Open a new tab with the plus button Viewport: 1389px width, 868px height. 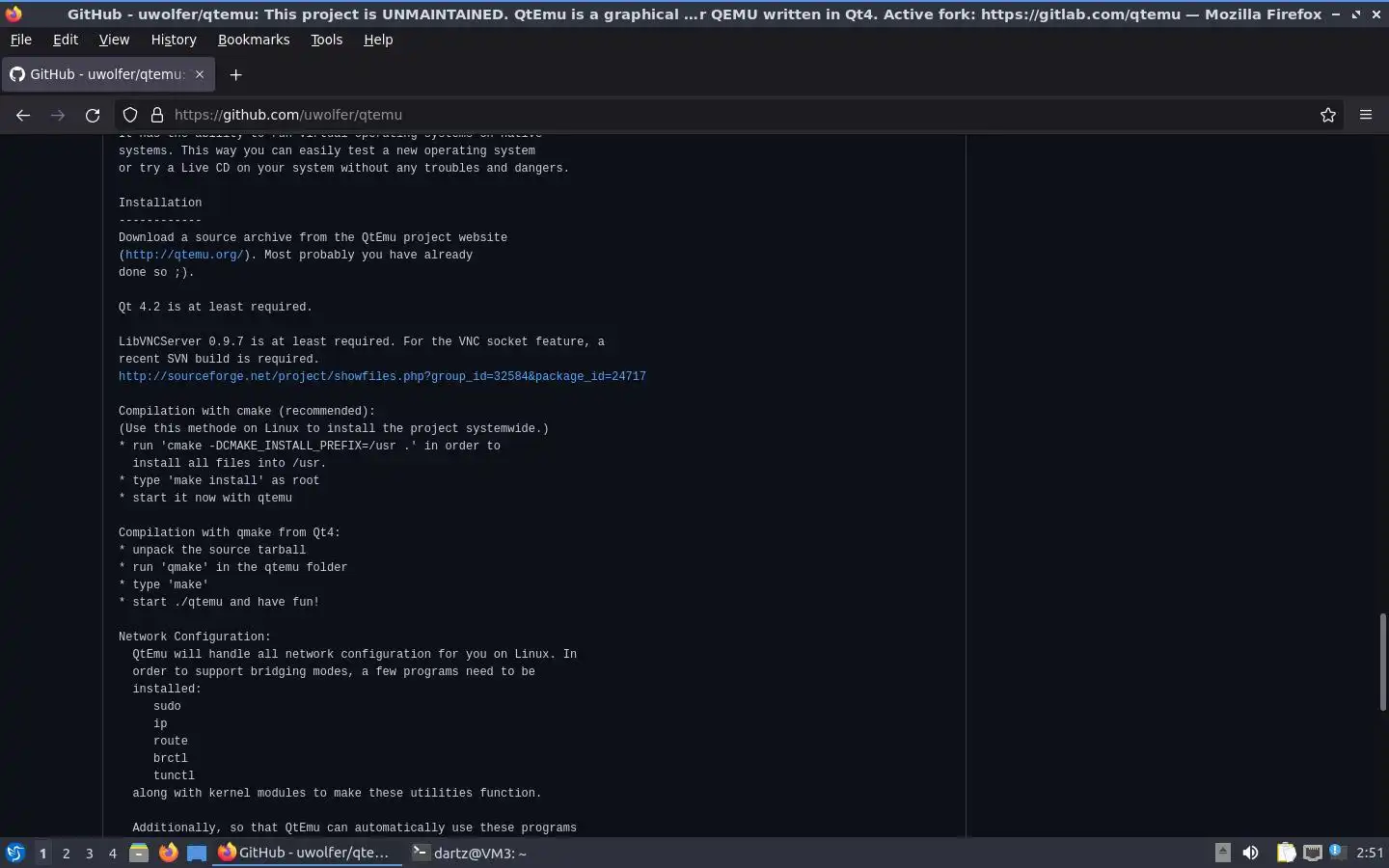235,74
